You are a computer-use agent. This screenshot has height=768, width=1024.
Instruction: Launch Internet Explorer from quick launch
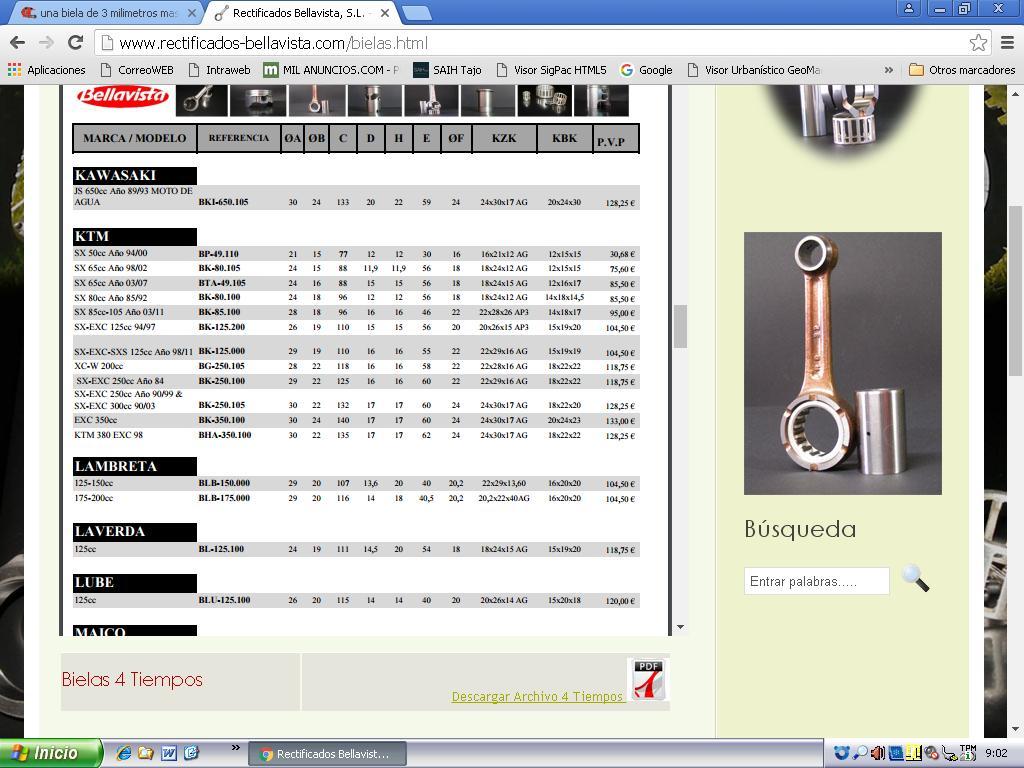[x=123, y=753]
